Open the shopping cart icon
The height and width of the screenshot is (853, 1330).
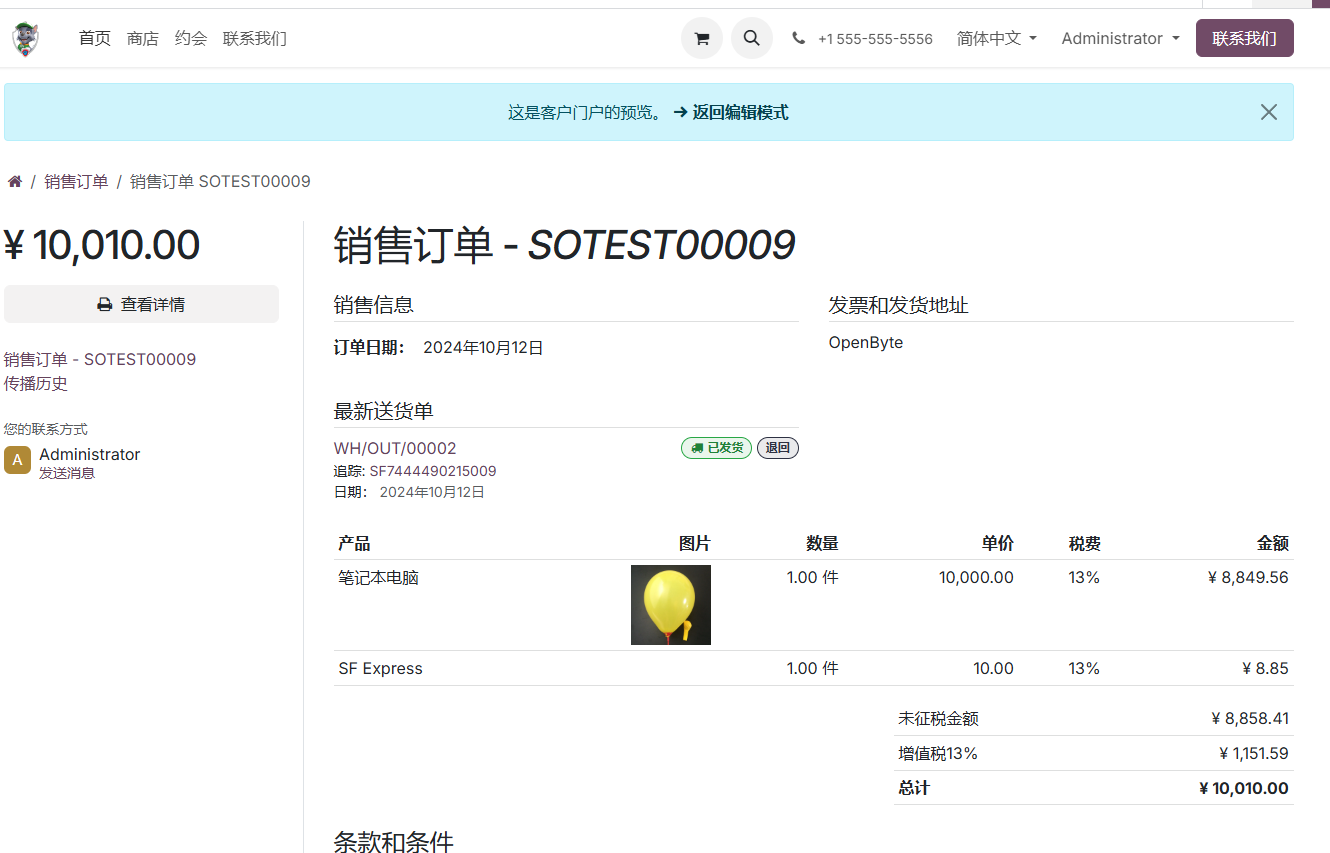click(x=702, y=39)
